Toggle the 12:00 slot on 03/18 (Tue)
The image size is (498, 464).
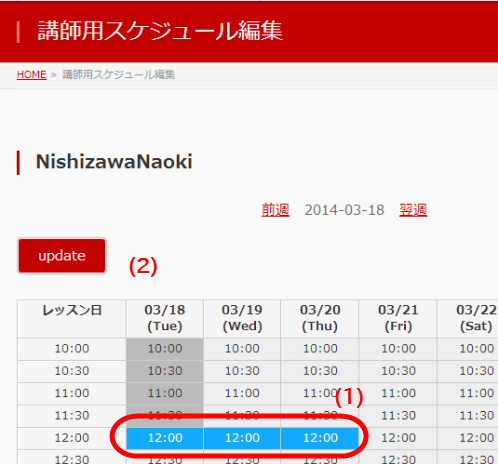pyautogui.click(x=165, y=438)
